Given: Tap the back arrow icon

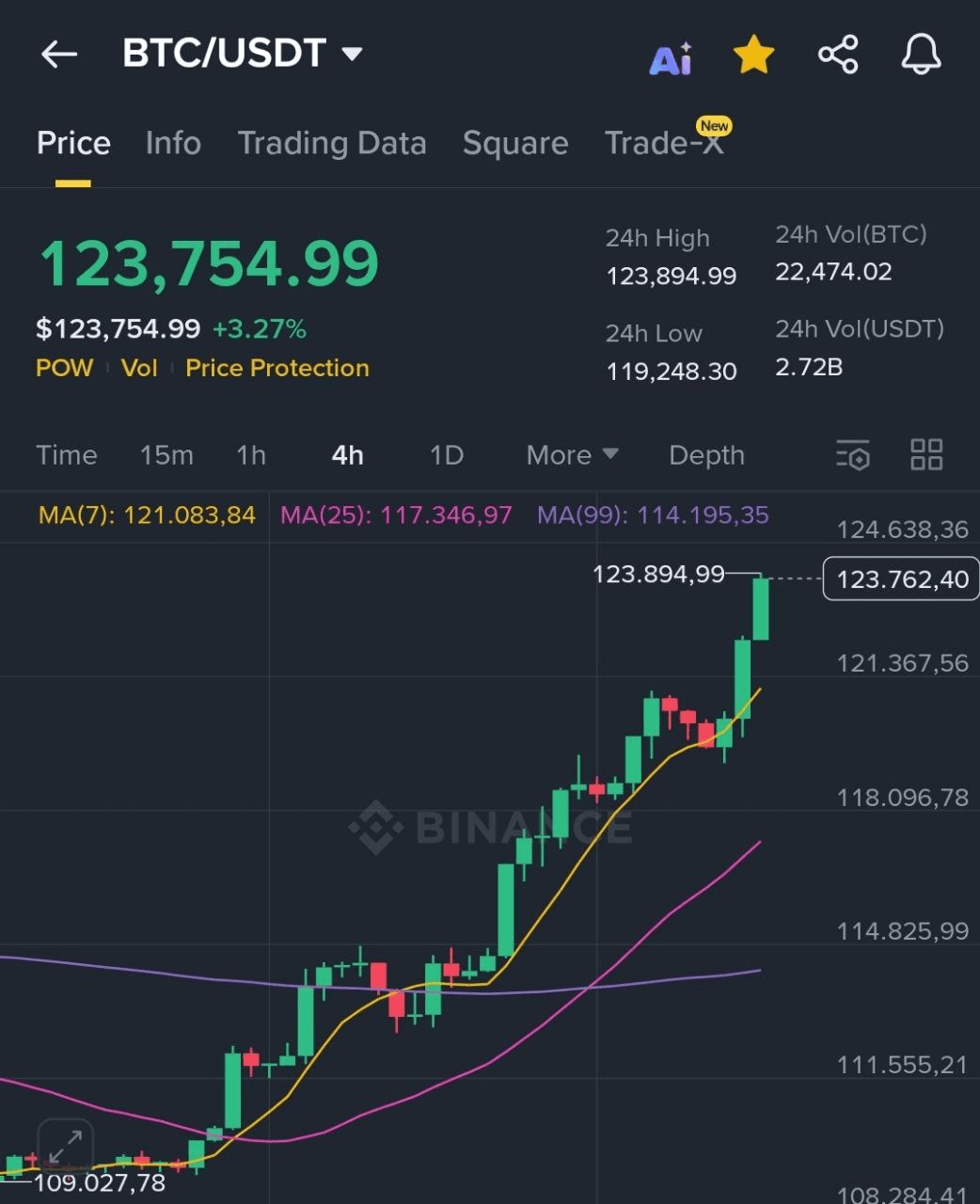Looking at the screenshot, I should pyautogui.click(x=59, y=55).
